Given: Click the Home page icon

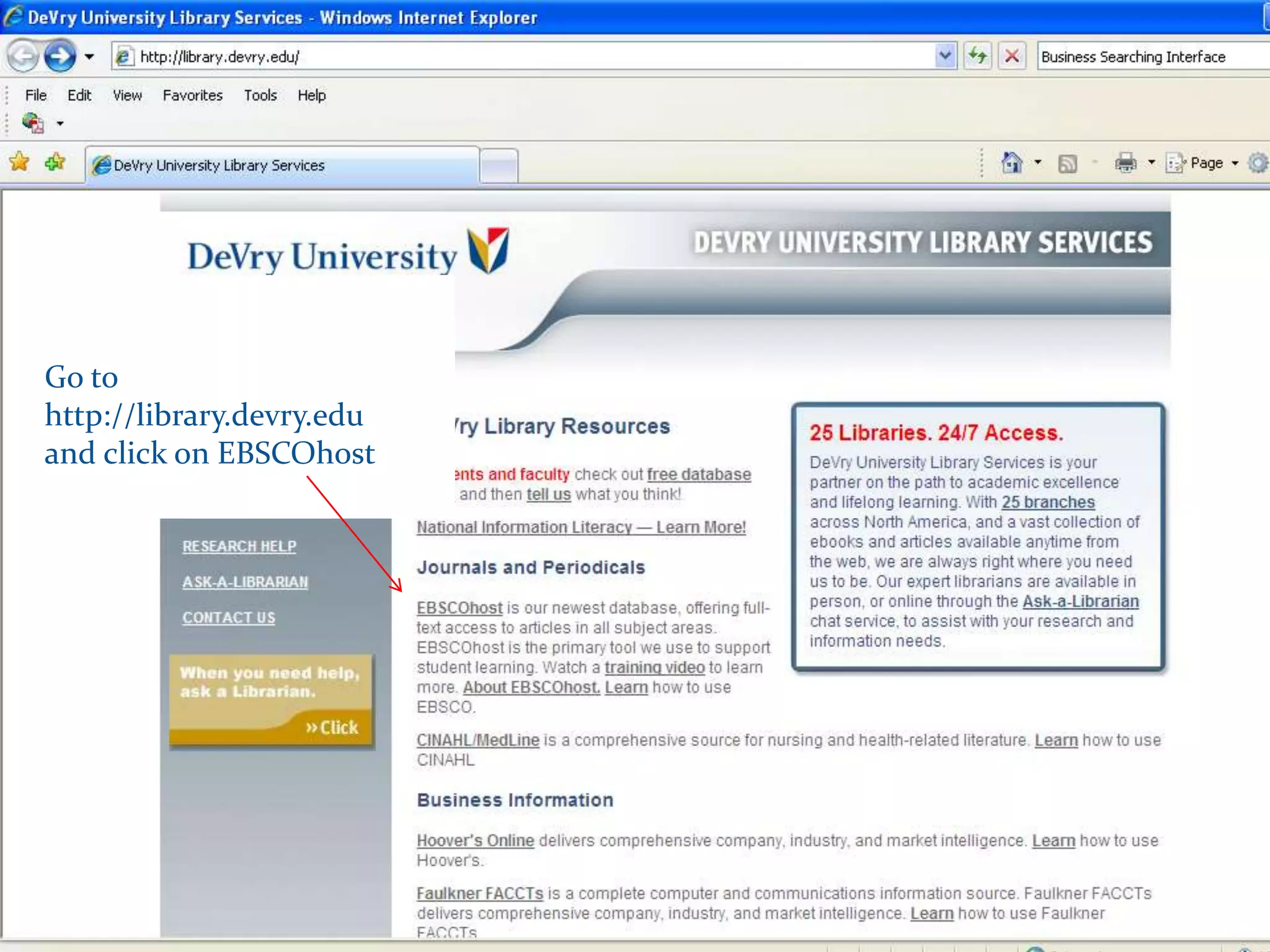Looking at the screenshot, I should click(x=1012, y=163).
